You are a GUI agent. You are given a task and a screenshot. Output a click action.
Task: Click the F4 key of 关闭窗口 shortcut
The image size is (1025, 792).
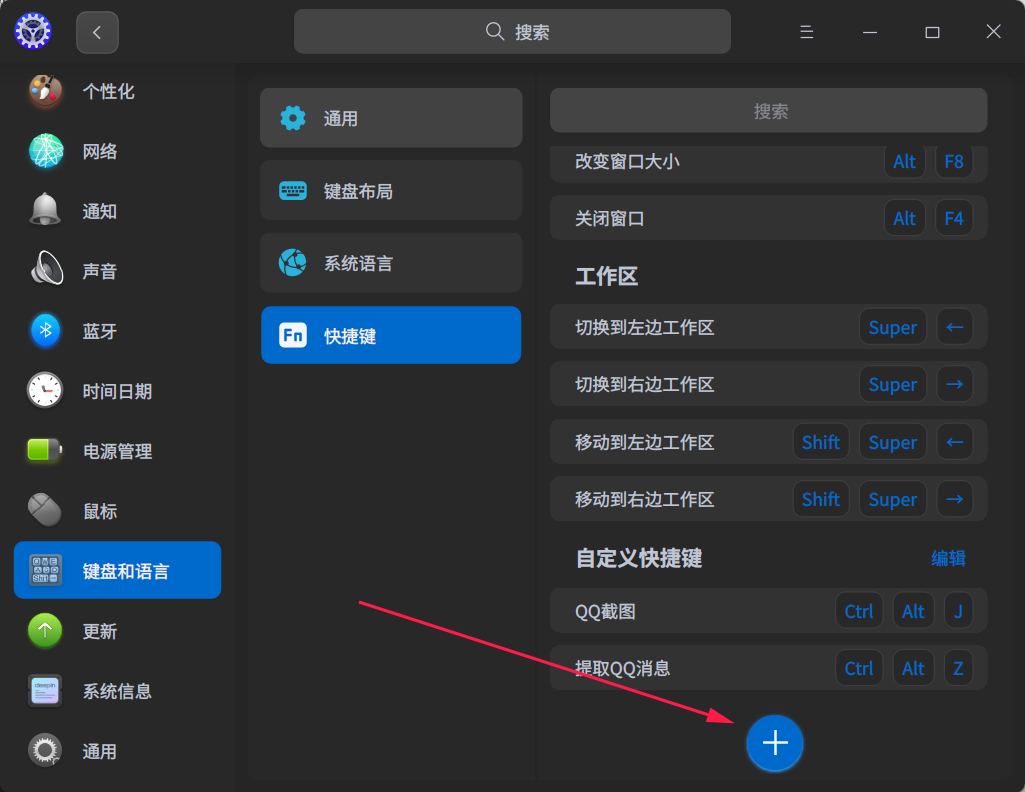(954, 218)
